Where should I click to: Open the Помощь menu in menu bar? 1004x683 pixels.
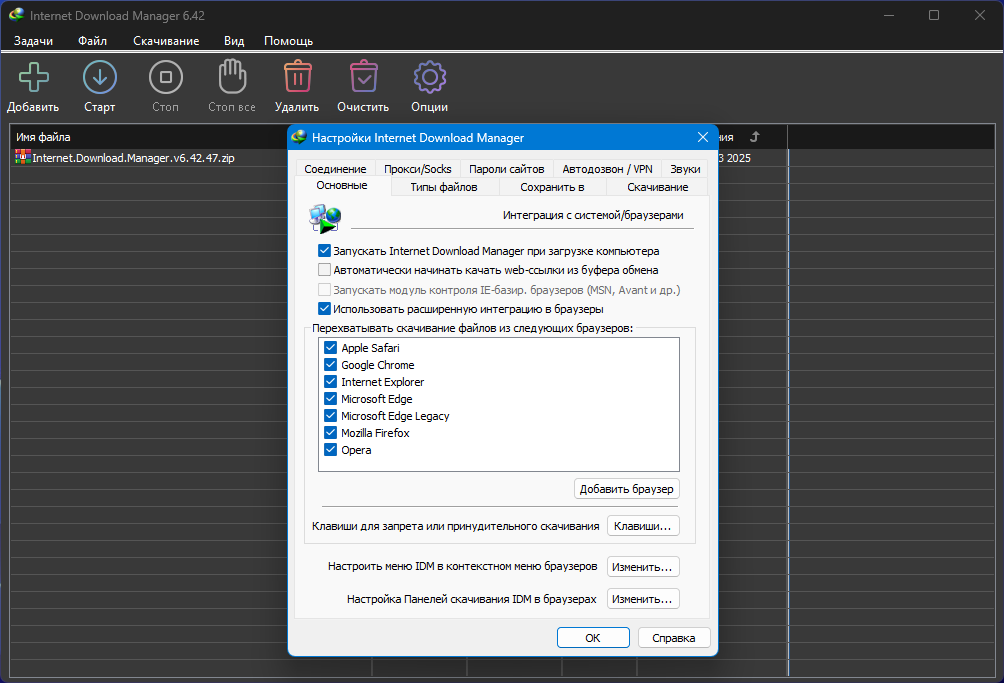pos(288,41)
